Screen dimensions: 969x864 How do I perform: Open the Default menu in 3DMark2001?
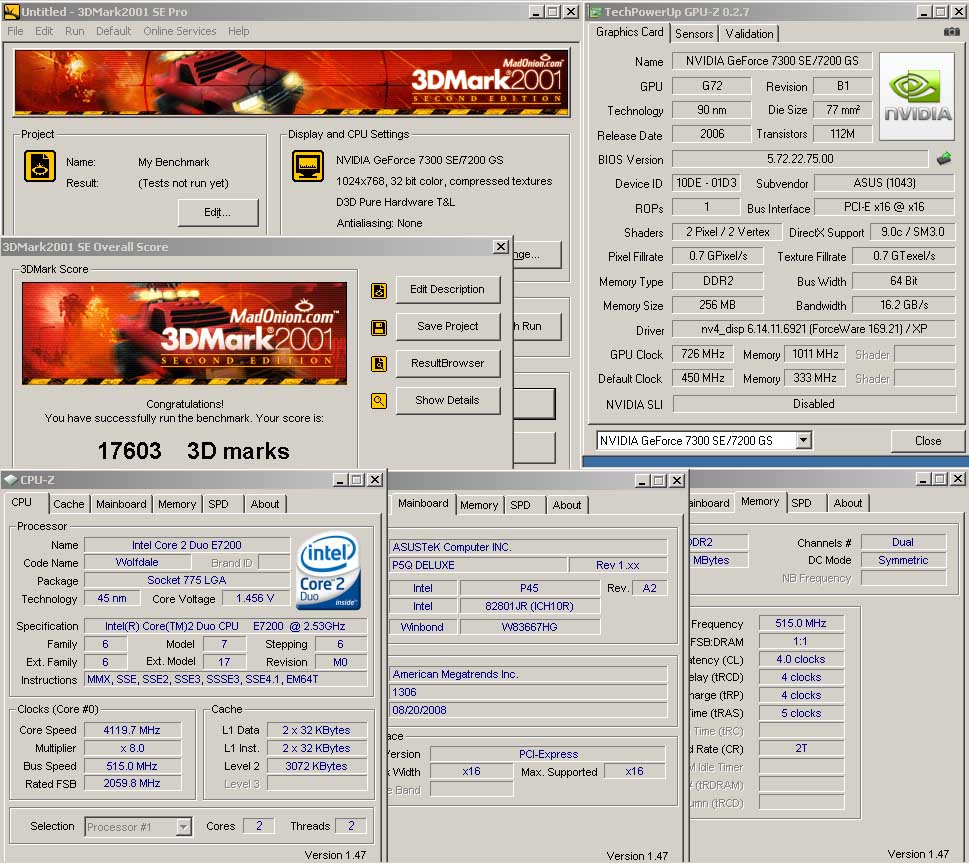point(113,32)
